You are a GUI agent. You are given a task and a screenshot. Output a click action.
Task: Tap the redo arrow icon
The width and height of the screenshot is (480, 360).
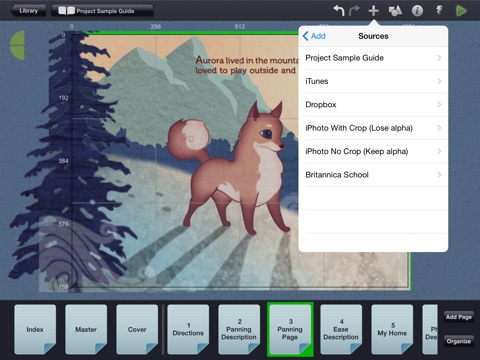(354, 11)
